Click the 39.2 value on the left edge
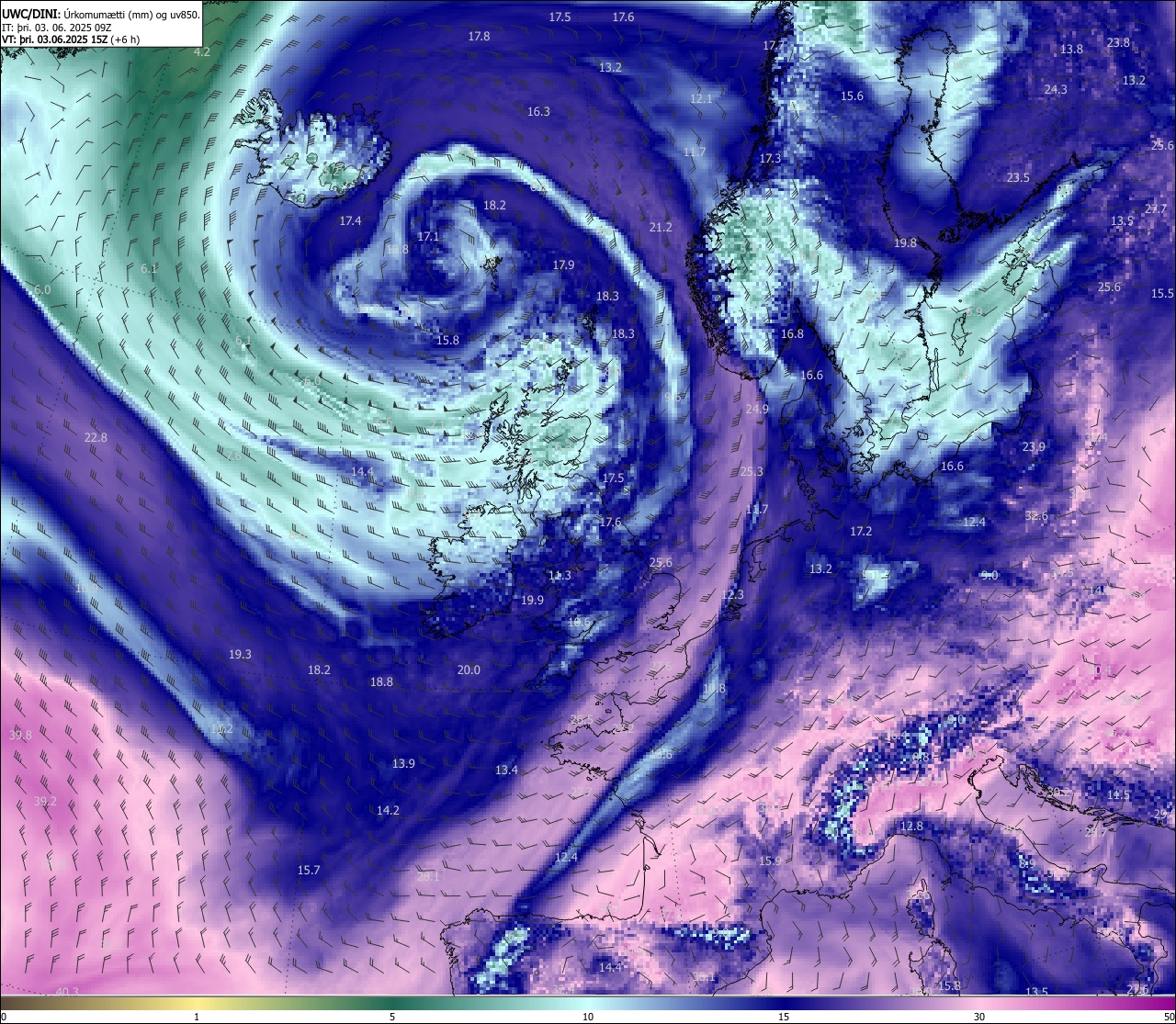The height and width of the screenshot is (1024, 1176). (x=45, y=802)
